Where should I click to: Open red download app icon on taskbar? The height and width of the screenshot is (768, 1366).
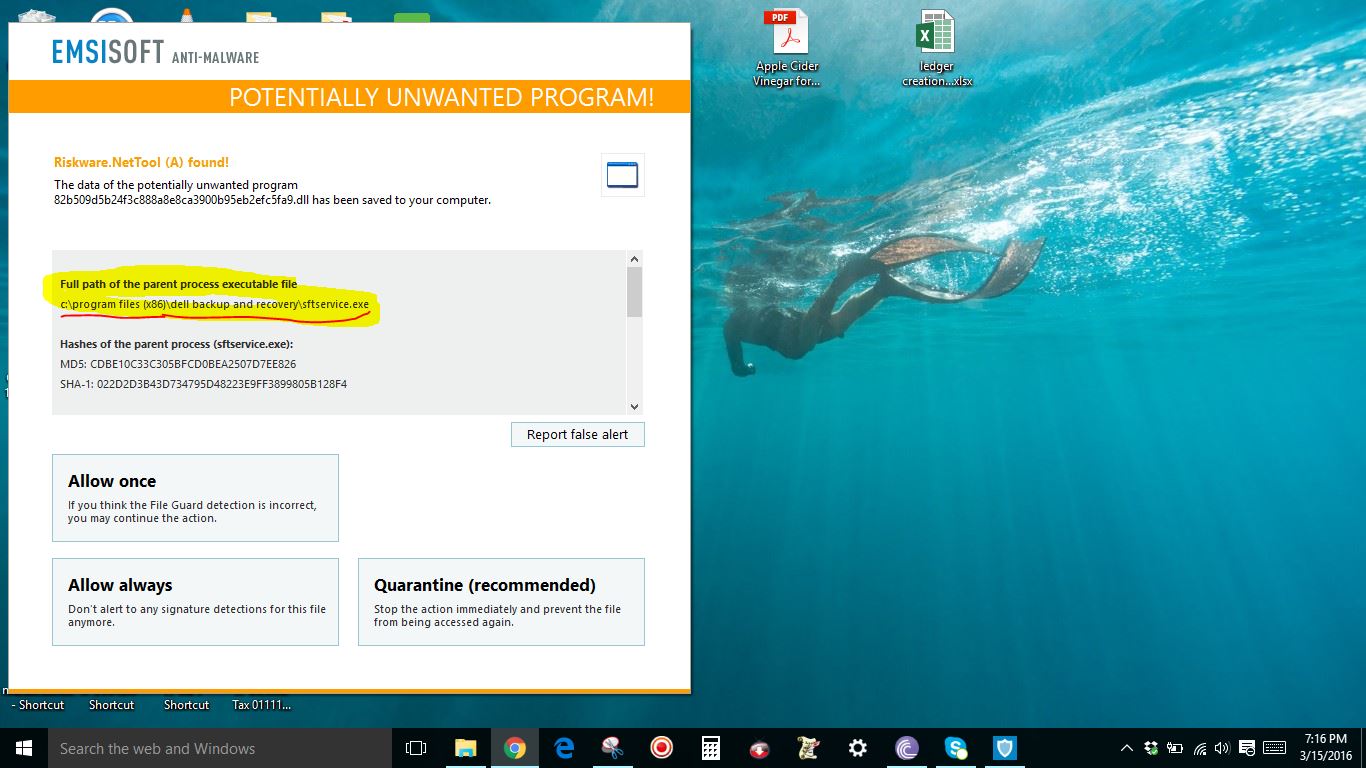(x=760, y=748)
